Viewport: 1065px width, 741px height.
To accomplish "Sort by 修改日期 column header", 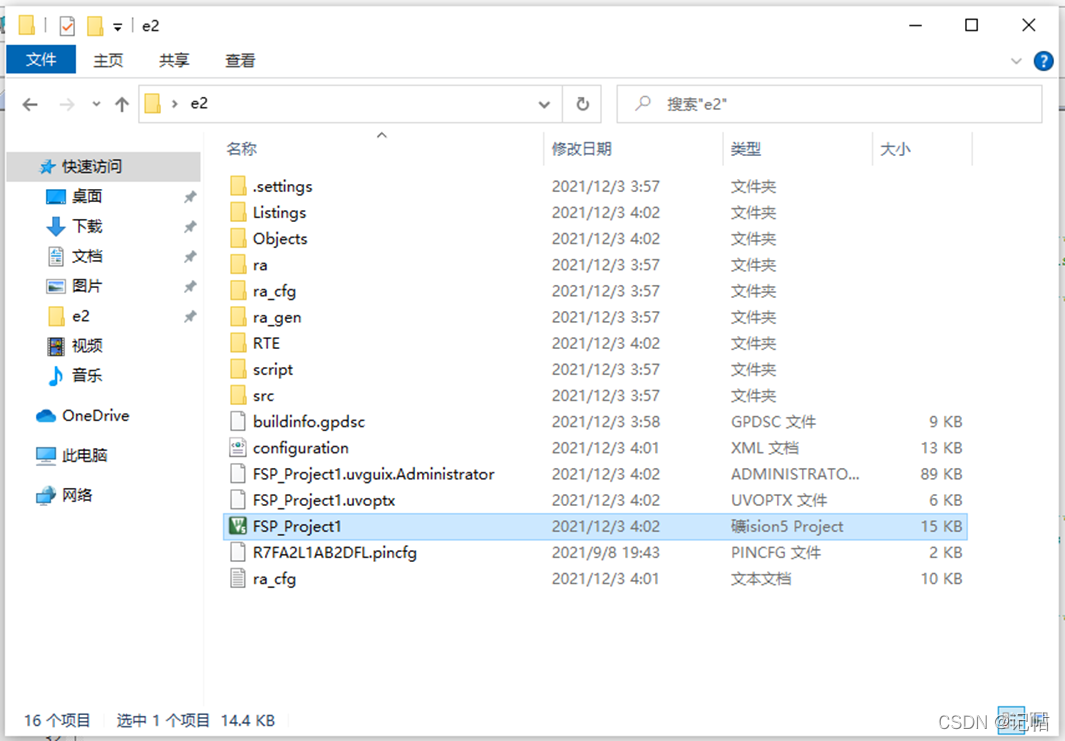I will 581,149.
